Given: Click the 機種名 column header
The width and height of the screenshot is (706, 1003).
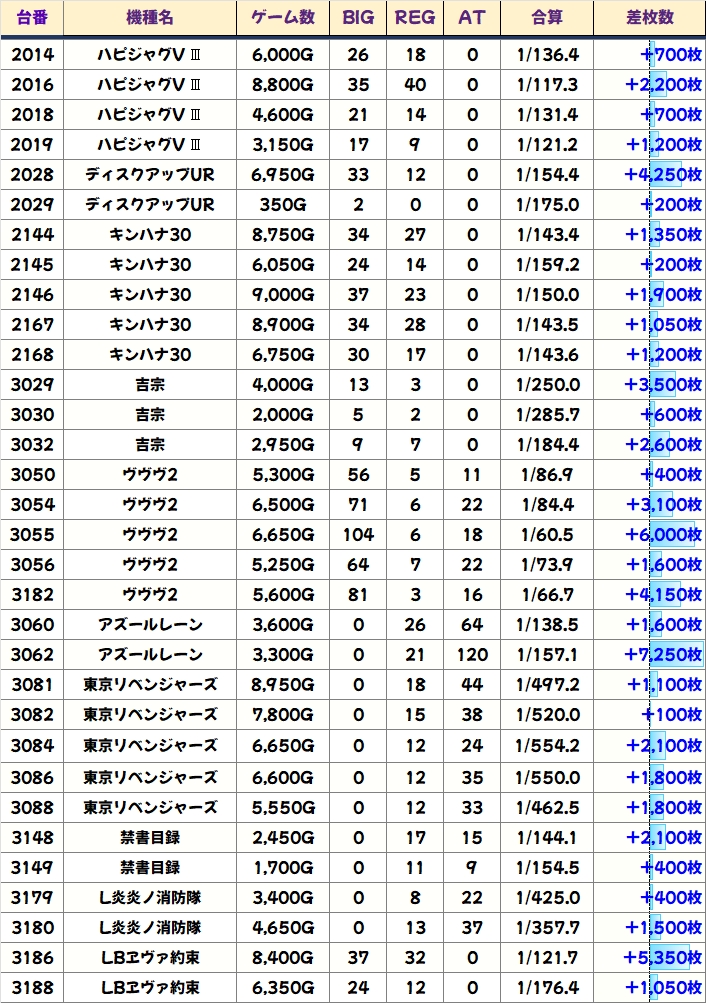Looking at the screenshot, I should 150,18.
